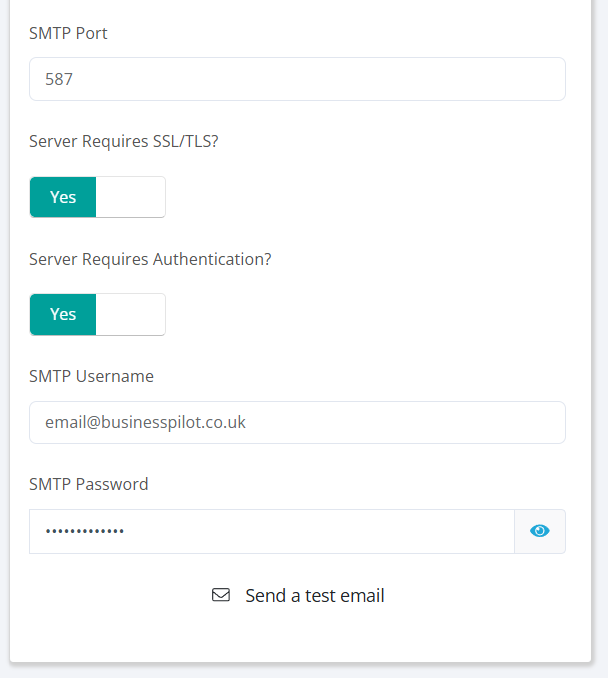Screen dimensions: 608x678
Task: Click the SMTP Password label
Action: tap(88, 484)
